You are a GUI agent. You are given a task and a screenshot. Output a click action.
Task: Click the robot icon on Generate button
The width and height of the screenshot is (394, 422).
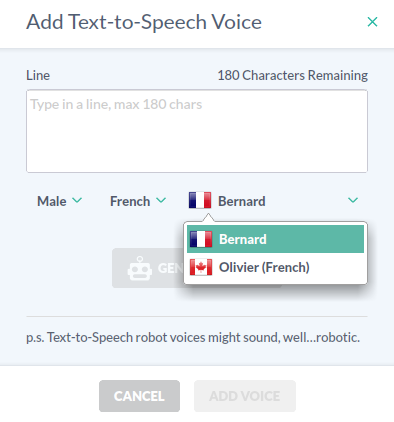click(x=140, y=268)
